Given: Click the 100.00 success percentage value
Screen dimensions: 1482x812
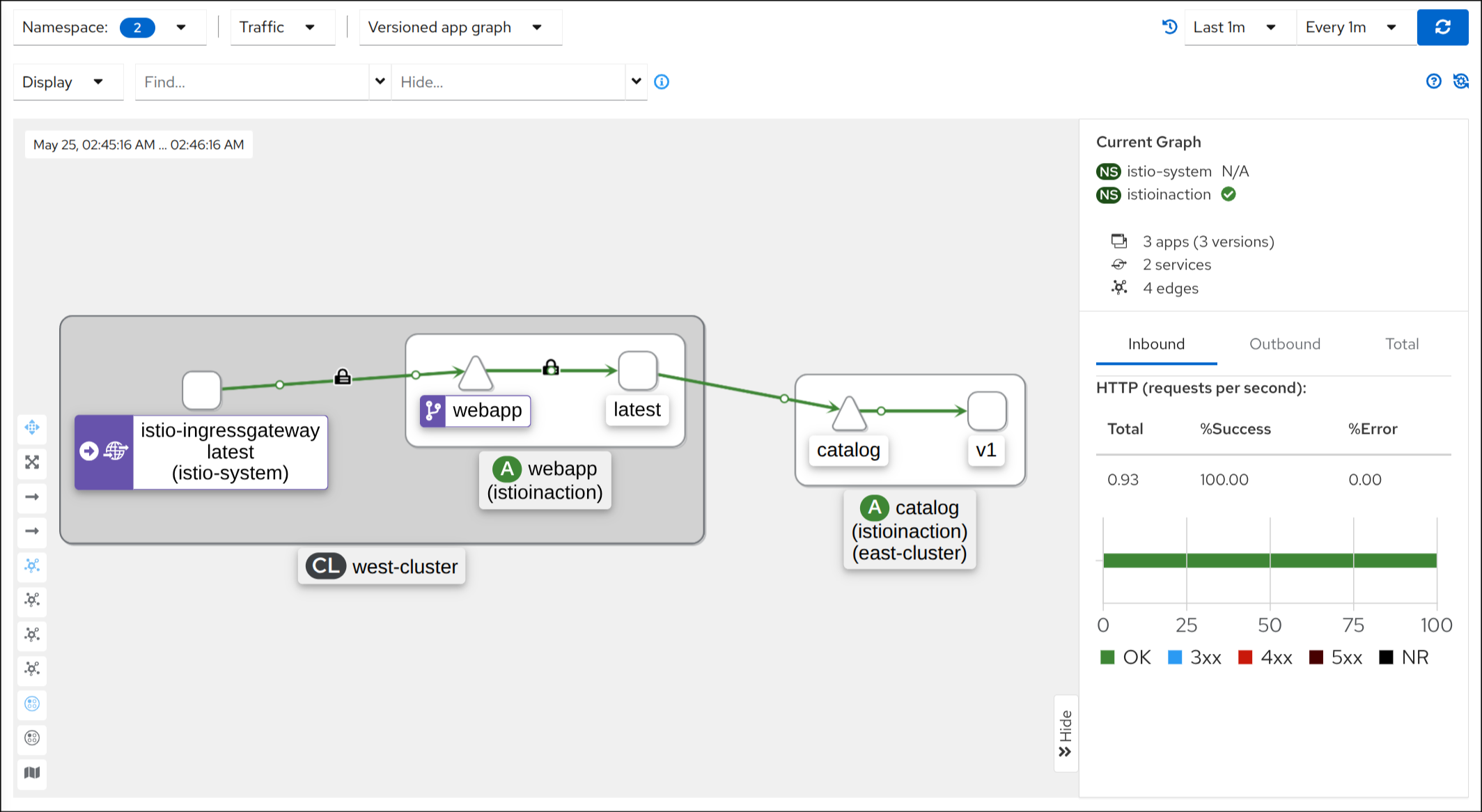Looking at the screenshot, I should 1224,480.
